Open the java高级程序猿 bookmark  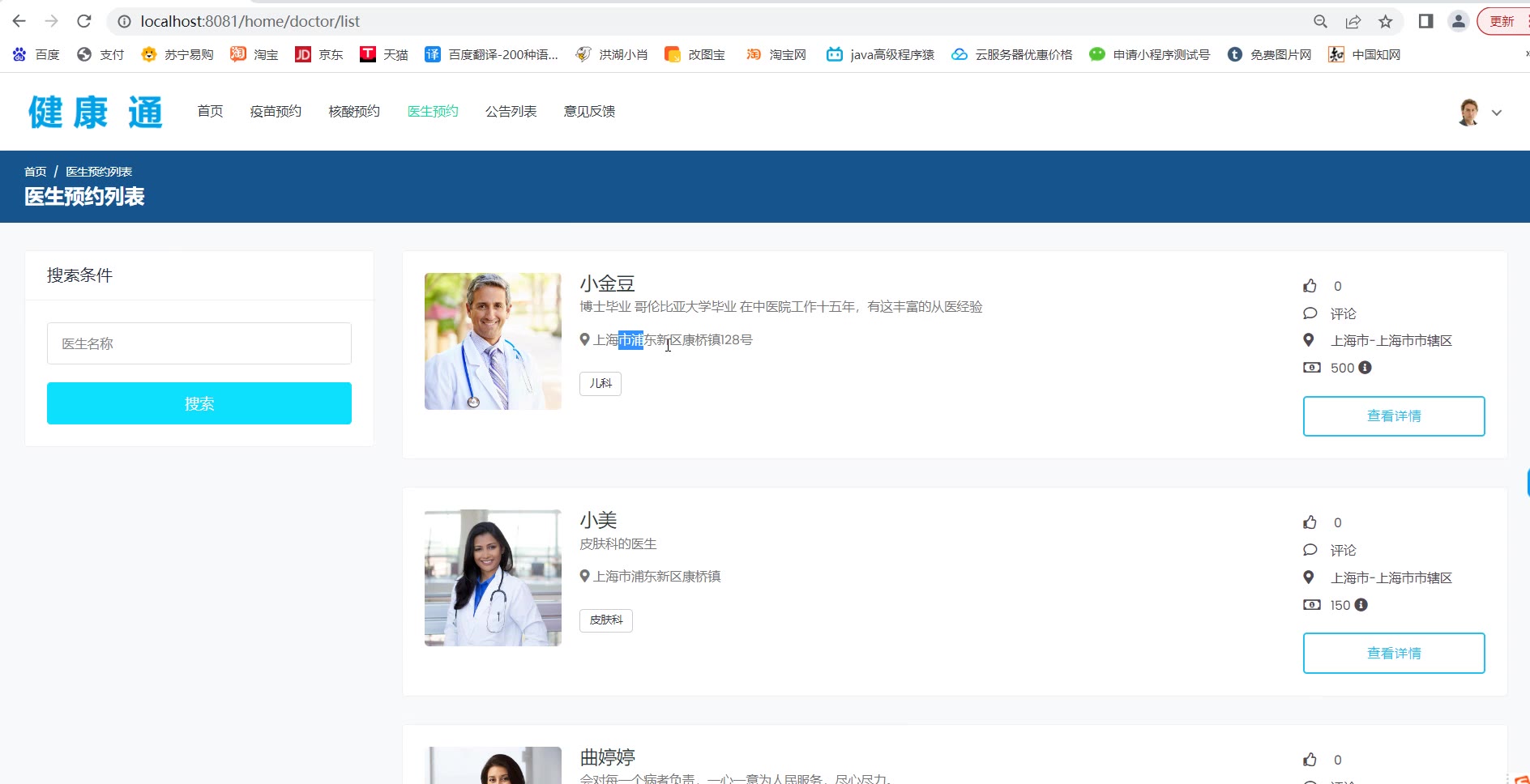pyautogui.click(x=880, y=54)
